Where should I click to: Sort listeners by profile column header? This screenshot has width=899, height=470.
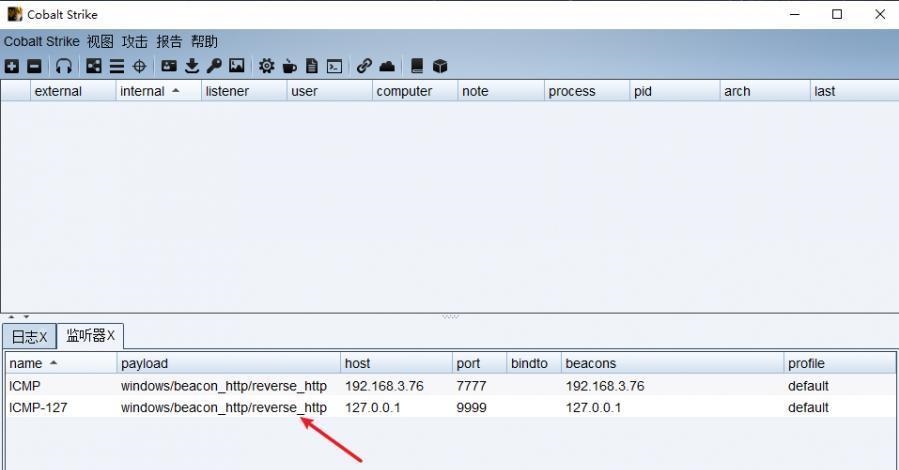coord(839,363)
